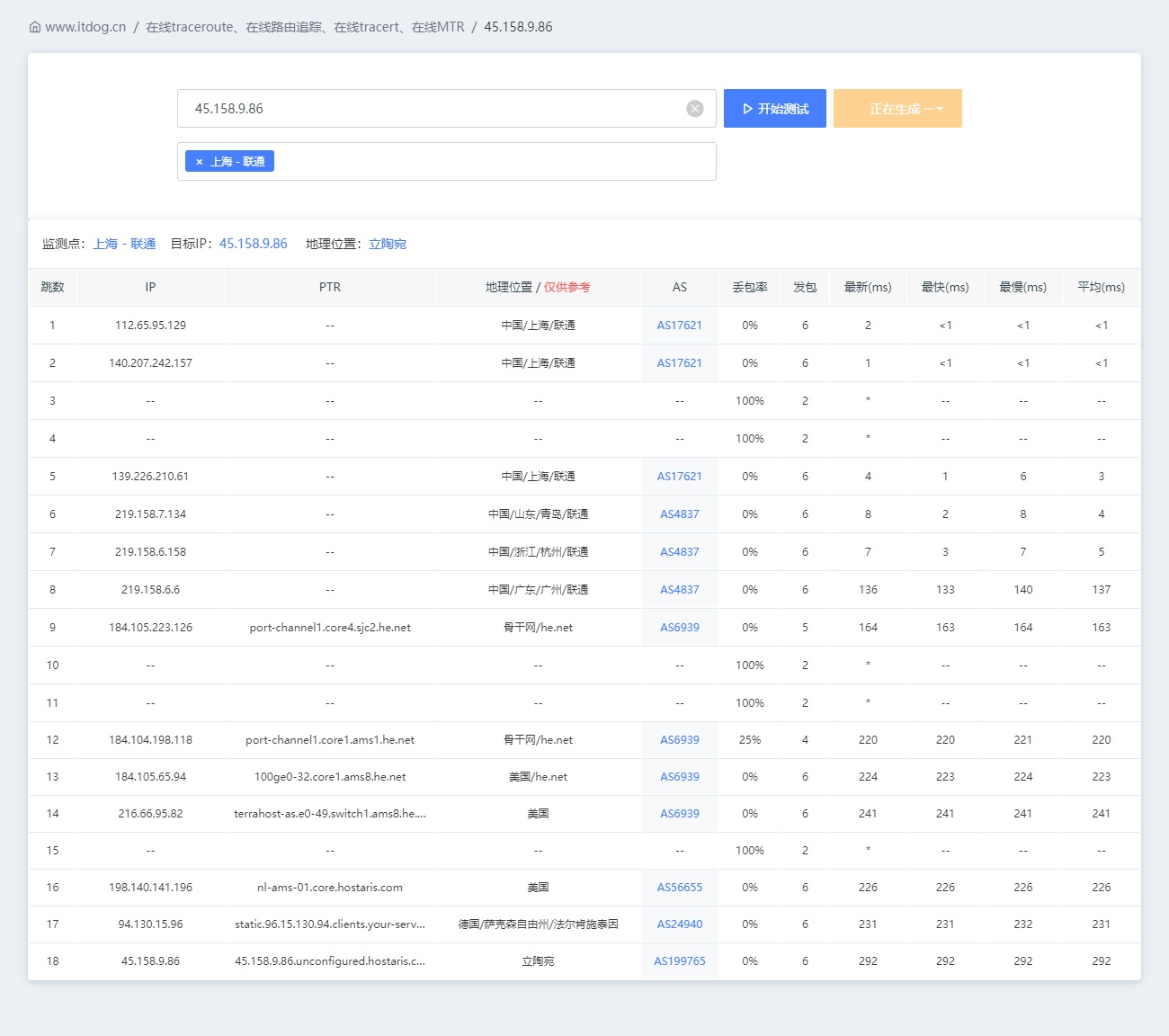
Task: Open AS17621 link in hop 5 row
Action: (x=680, y=477)
